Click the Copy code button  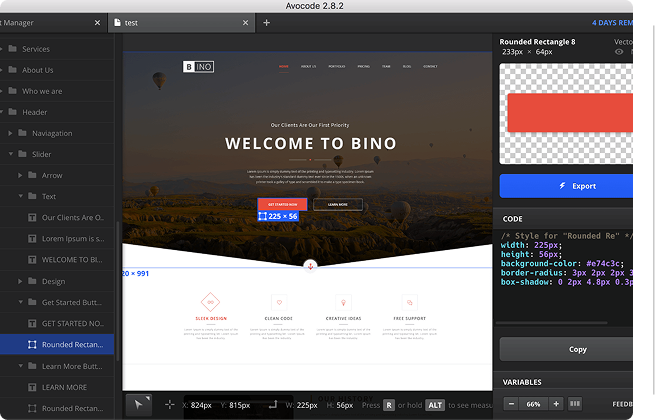(566, 349)
